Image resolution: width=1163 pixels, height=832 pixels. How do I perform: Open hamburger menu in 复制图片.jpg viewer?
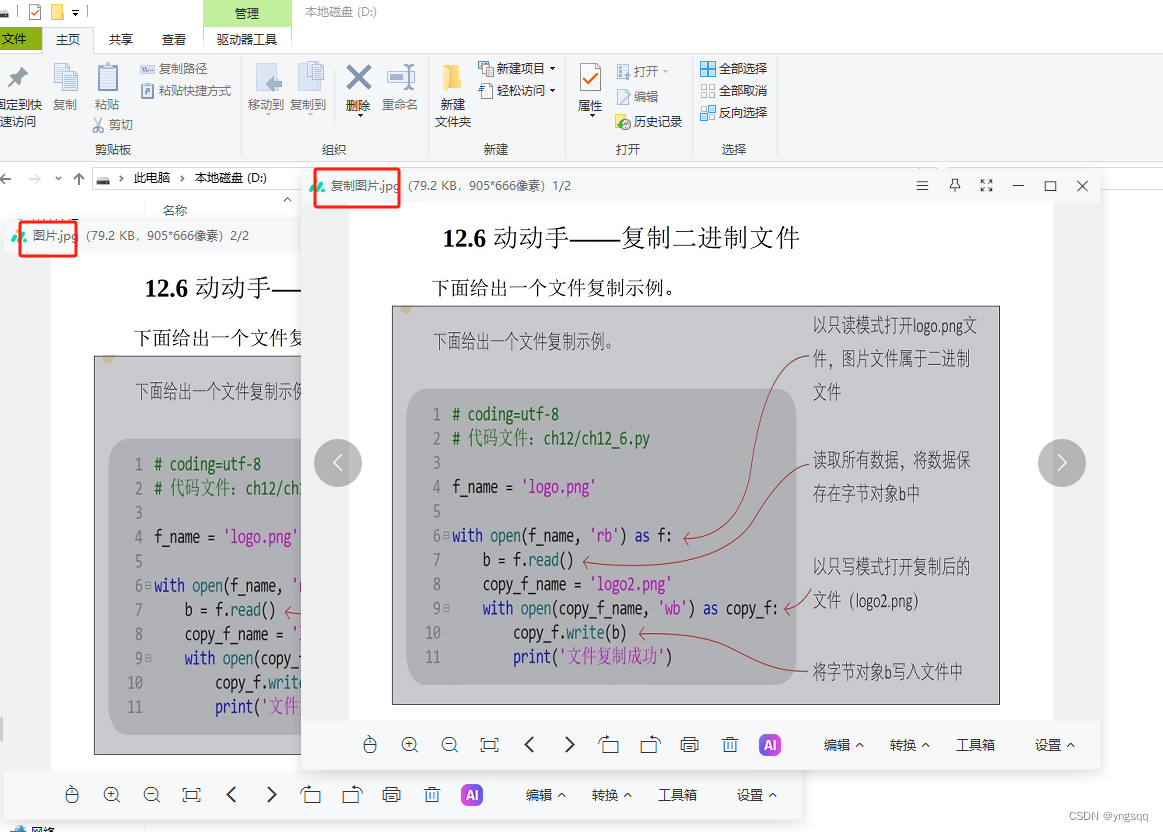pyautogui.click(x=922, y=185)
